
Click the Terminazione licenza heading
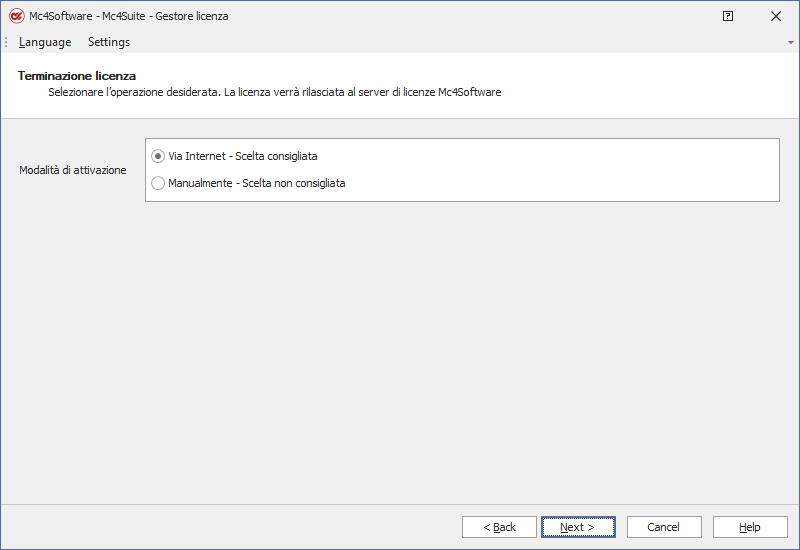[77, 76]
